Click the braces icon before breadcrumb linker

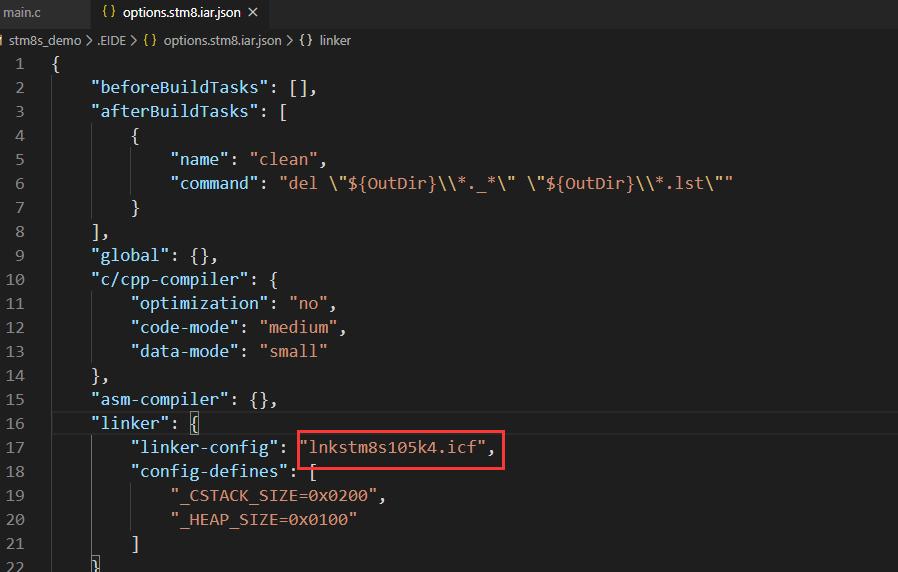(x=306, y=41)
